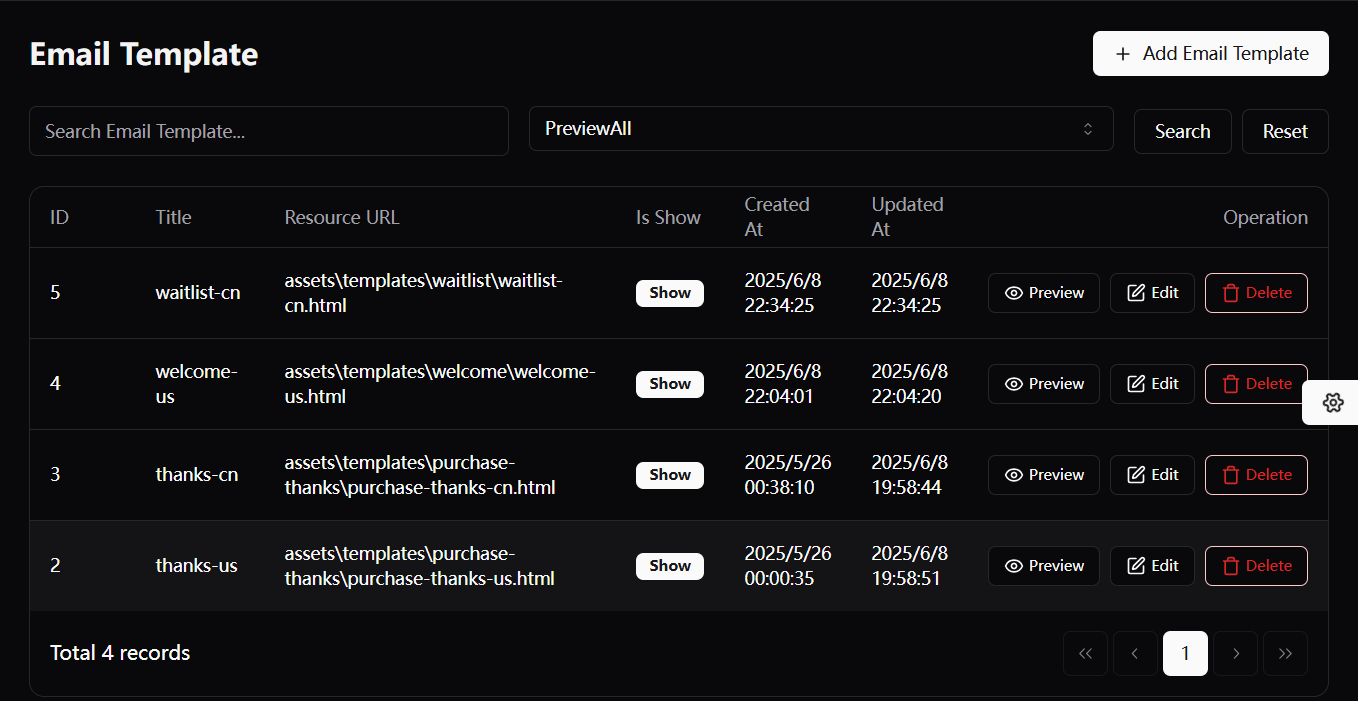Delete the thanks-cn template
The width and height of the screenshot is (1358, 701).
point(1256,475)
